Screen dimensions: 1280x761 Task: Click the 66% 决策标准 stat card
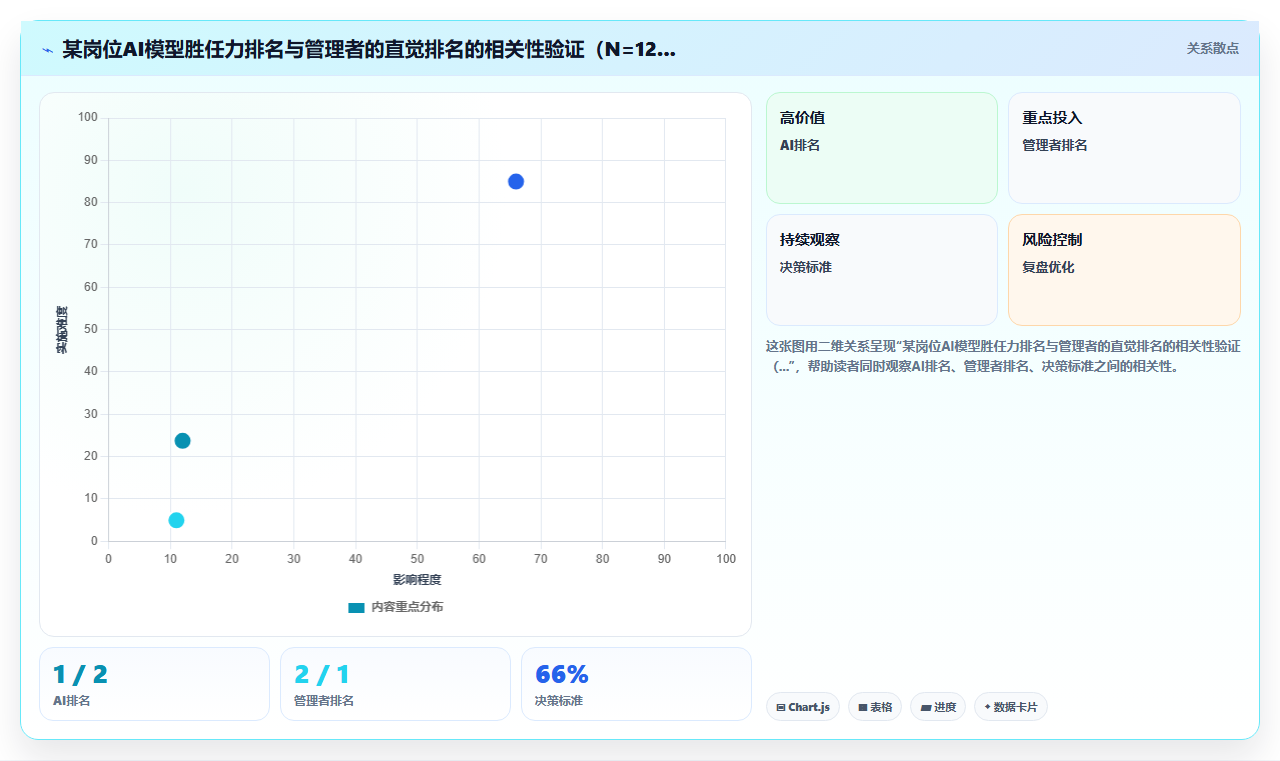coord(636,684)
